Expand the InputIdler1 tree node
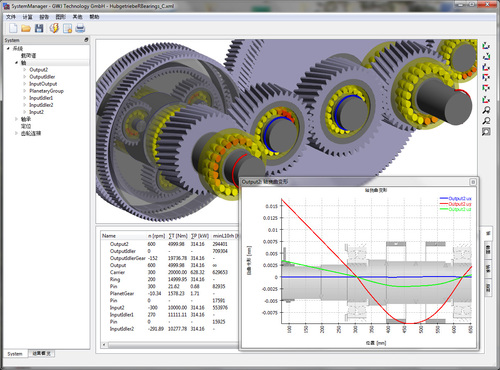The image size is (500, 370). click(x=25, y=98)
